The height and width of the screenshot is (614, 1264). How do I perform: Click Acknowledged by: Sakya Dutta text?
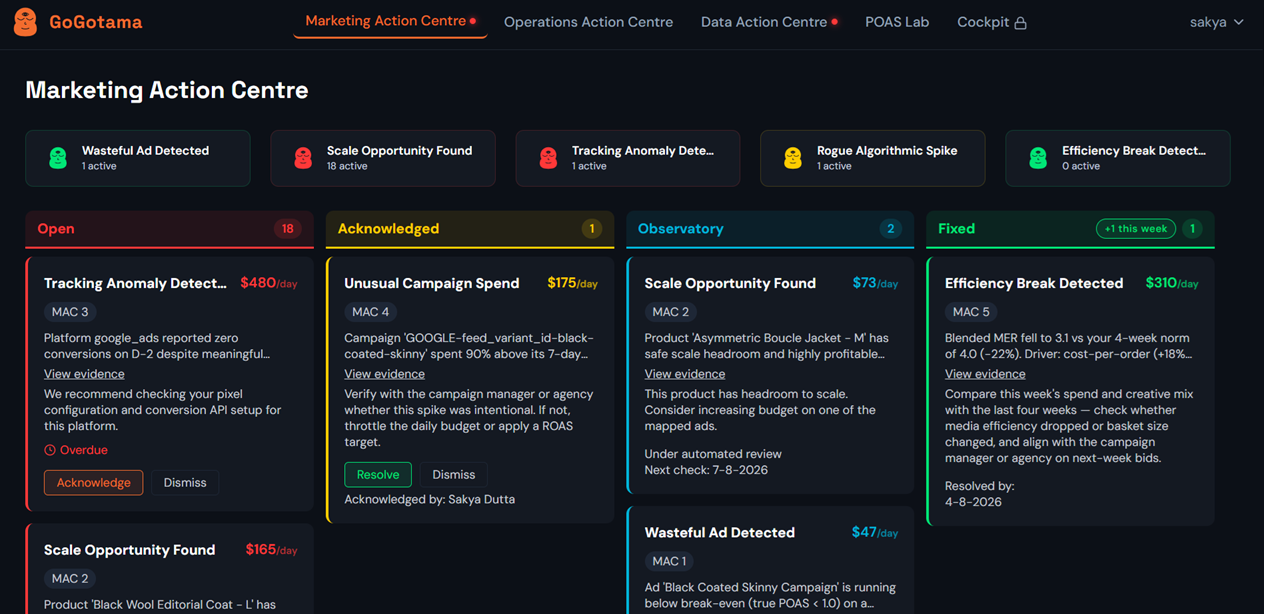pyautogui.click(x=430, y=499)
